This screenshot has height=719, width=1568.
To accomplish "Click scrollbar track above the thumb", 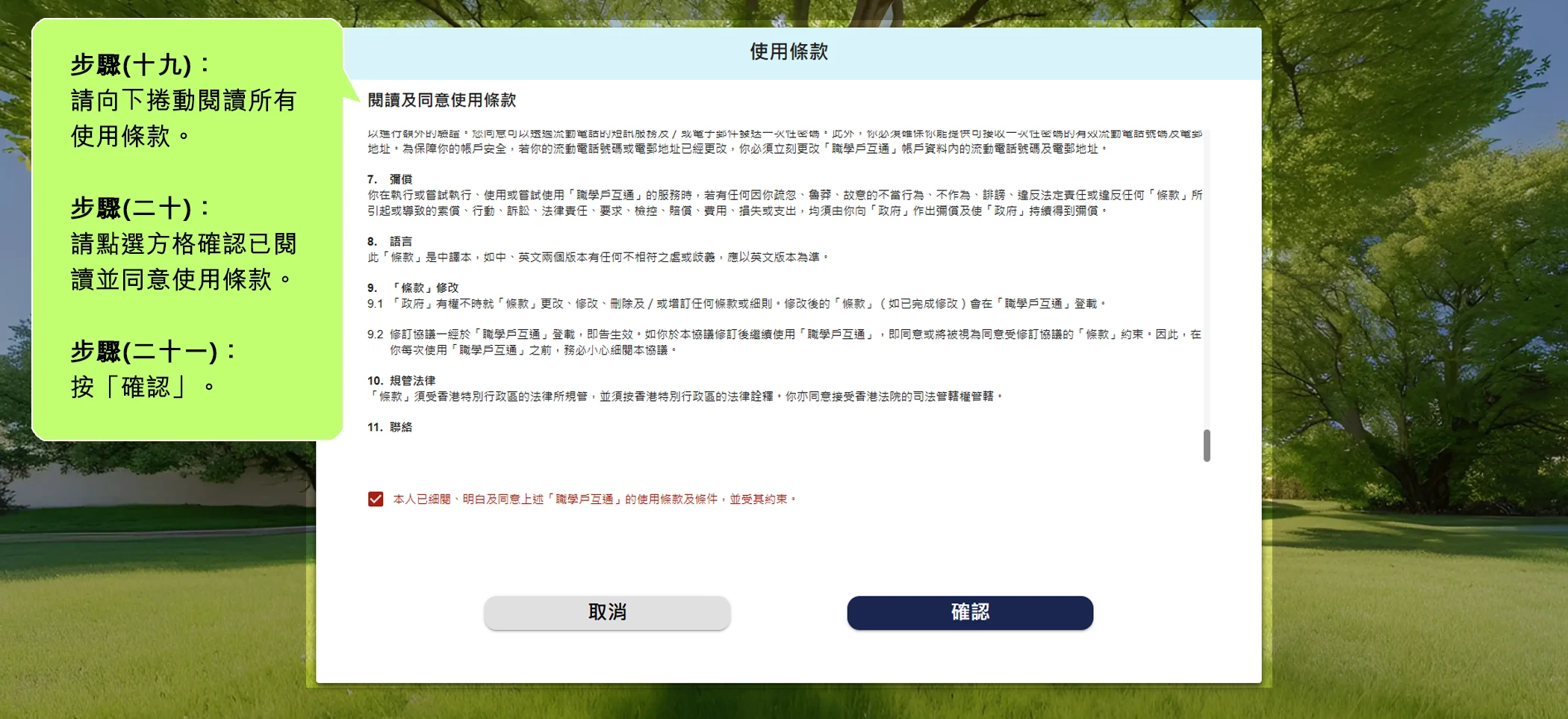I will tap(1207, 284).
